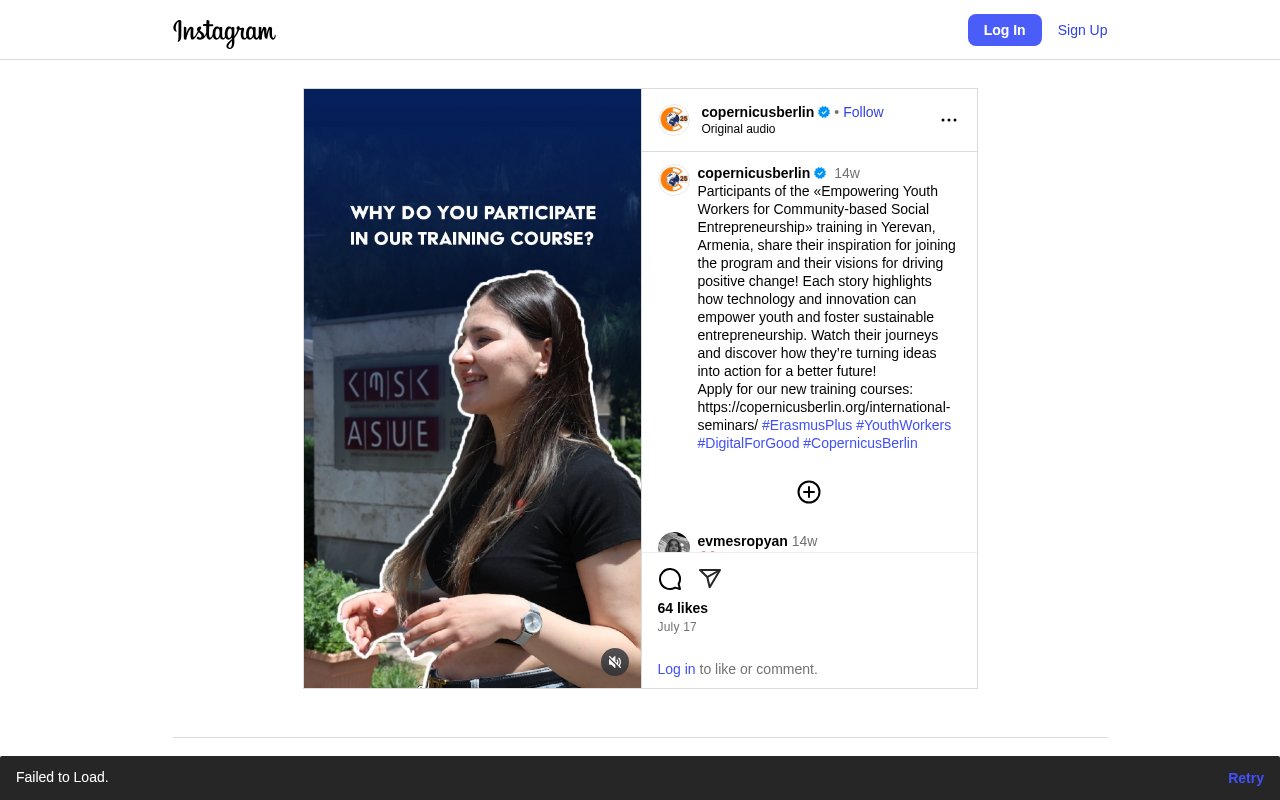The width and height of the screenshot is (1280, 800).
Task: Open copernicusberlin header profile avatar
Action: point(674,120)
